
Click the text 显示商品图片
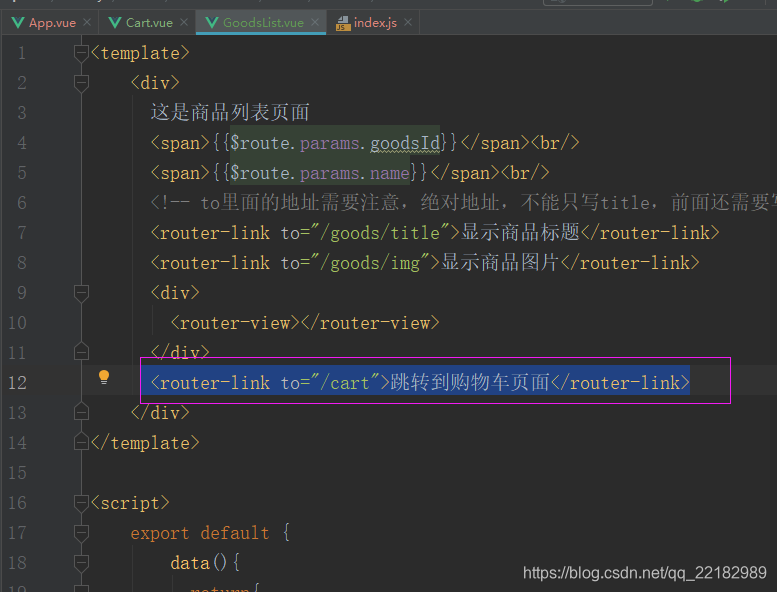tap(500, 263)
